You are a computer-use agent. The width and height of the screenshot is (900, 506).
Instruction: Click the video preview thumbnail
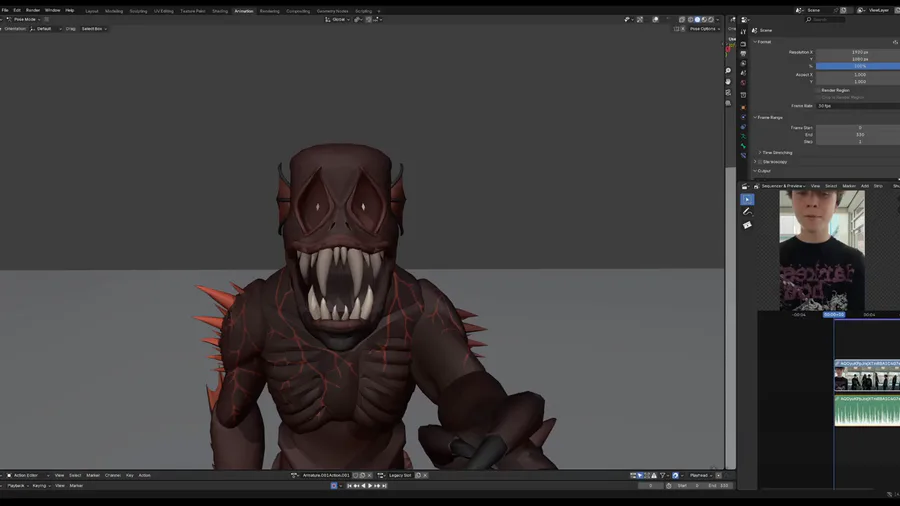point(822,250)
